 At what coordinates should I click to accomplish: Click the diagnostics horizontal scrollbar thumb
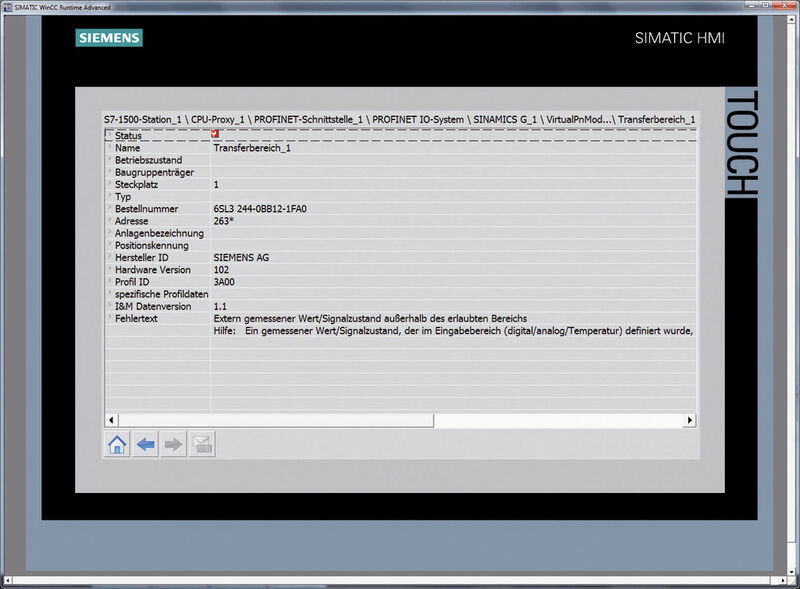276,420
